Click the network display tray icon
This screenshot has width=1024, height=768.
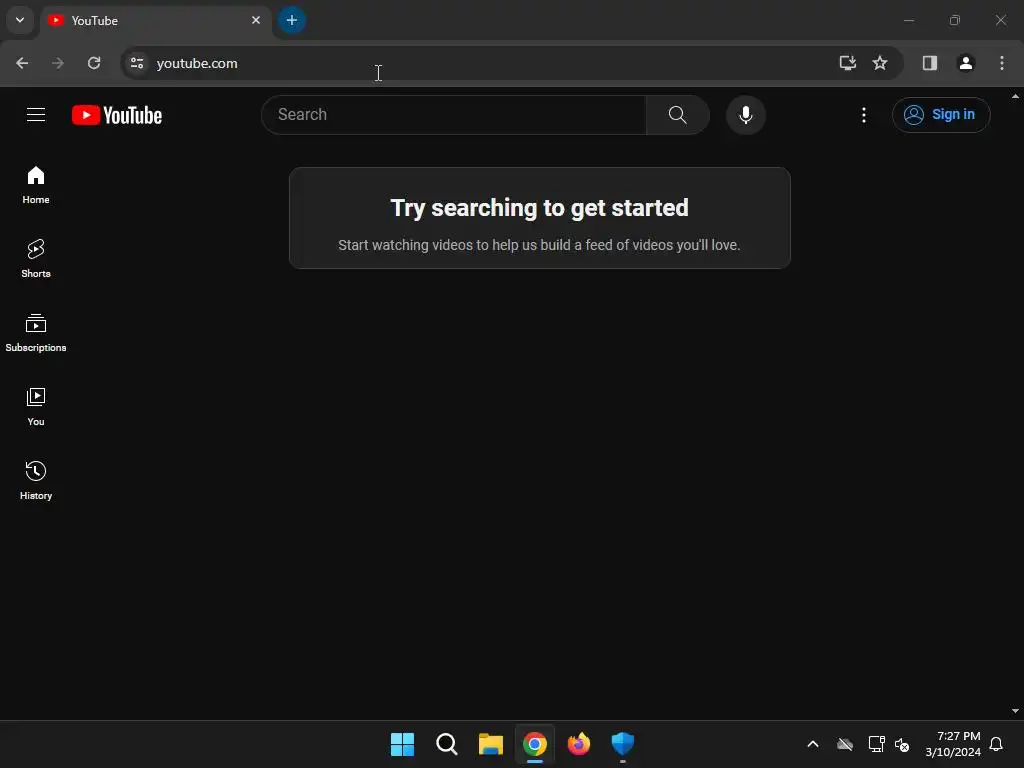[x=876, y=744]
